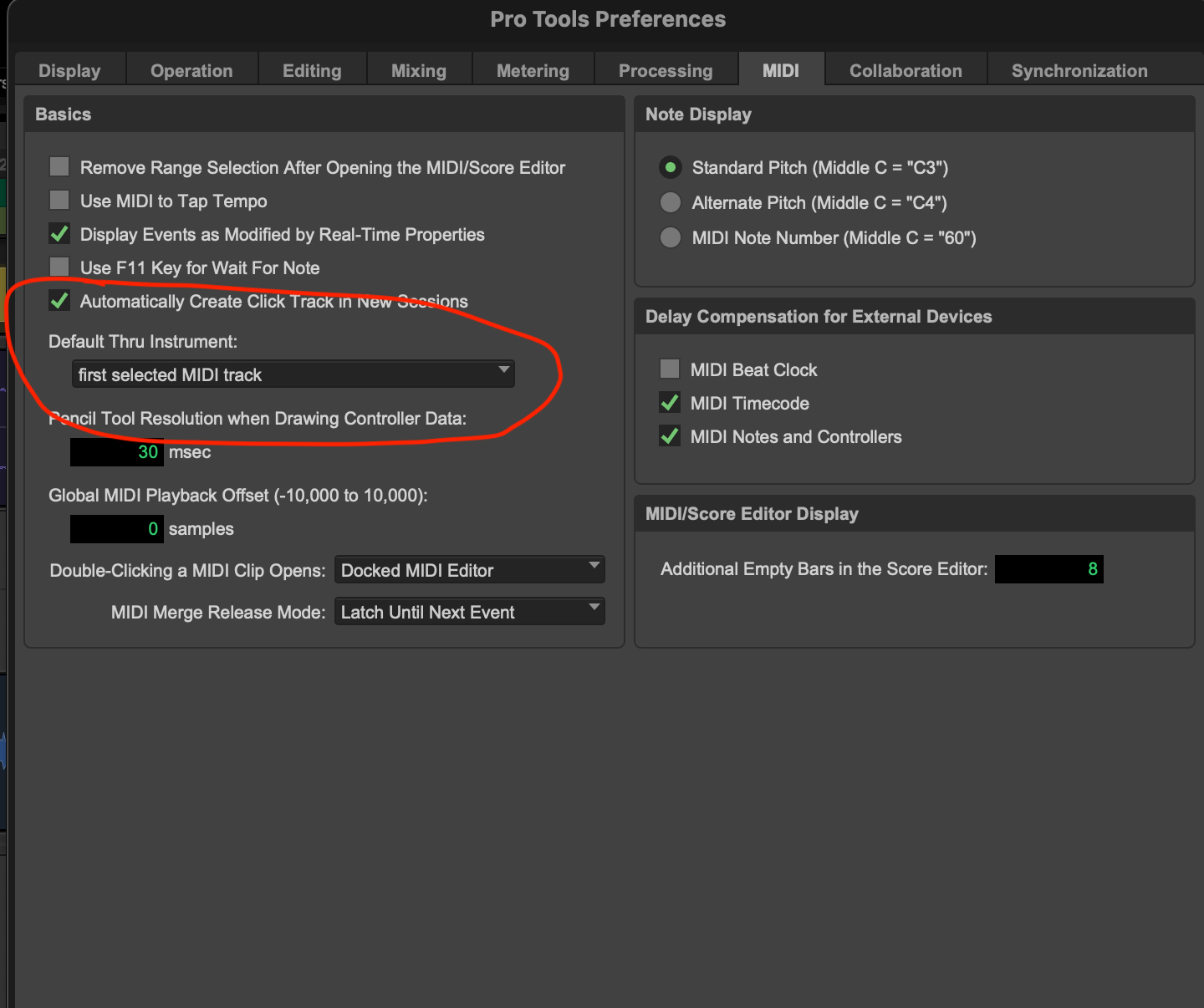Viewport: 1204px width, 1008px height.
Task: Disable Automatically Create Click Track in New Sessions
Action: 59,300
